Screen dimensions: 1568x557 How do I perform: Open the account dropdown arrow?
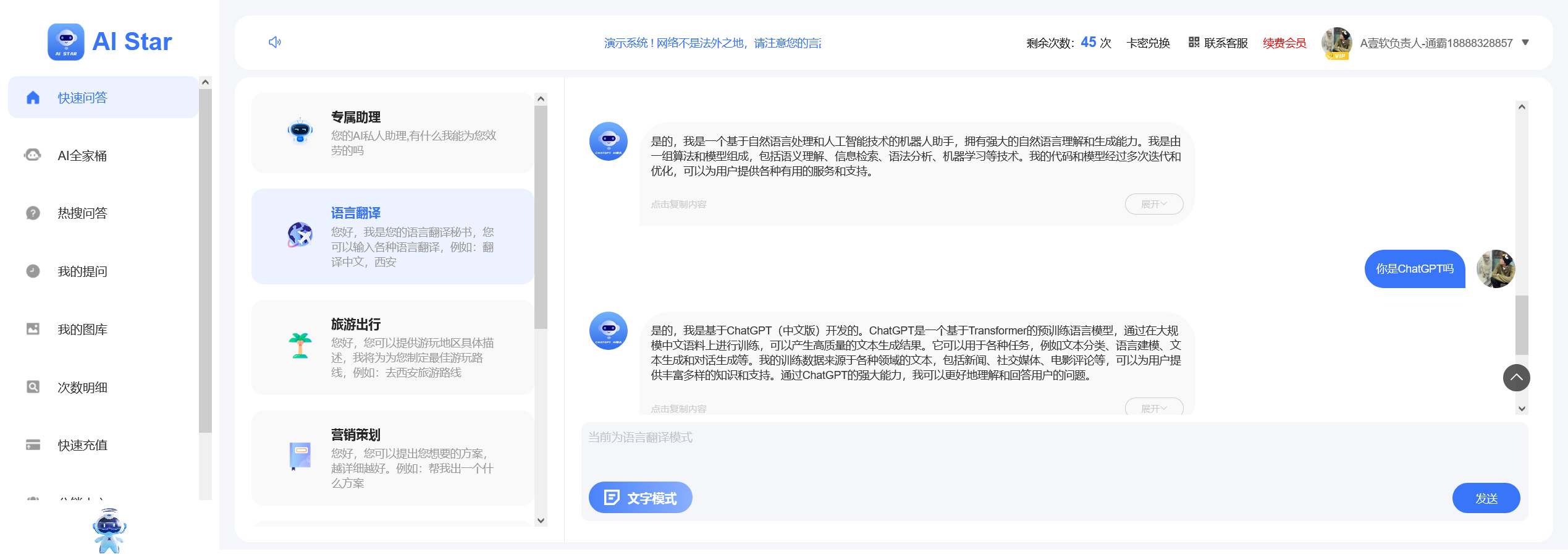[1526, 43]
